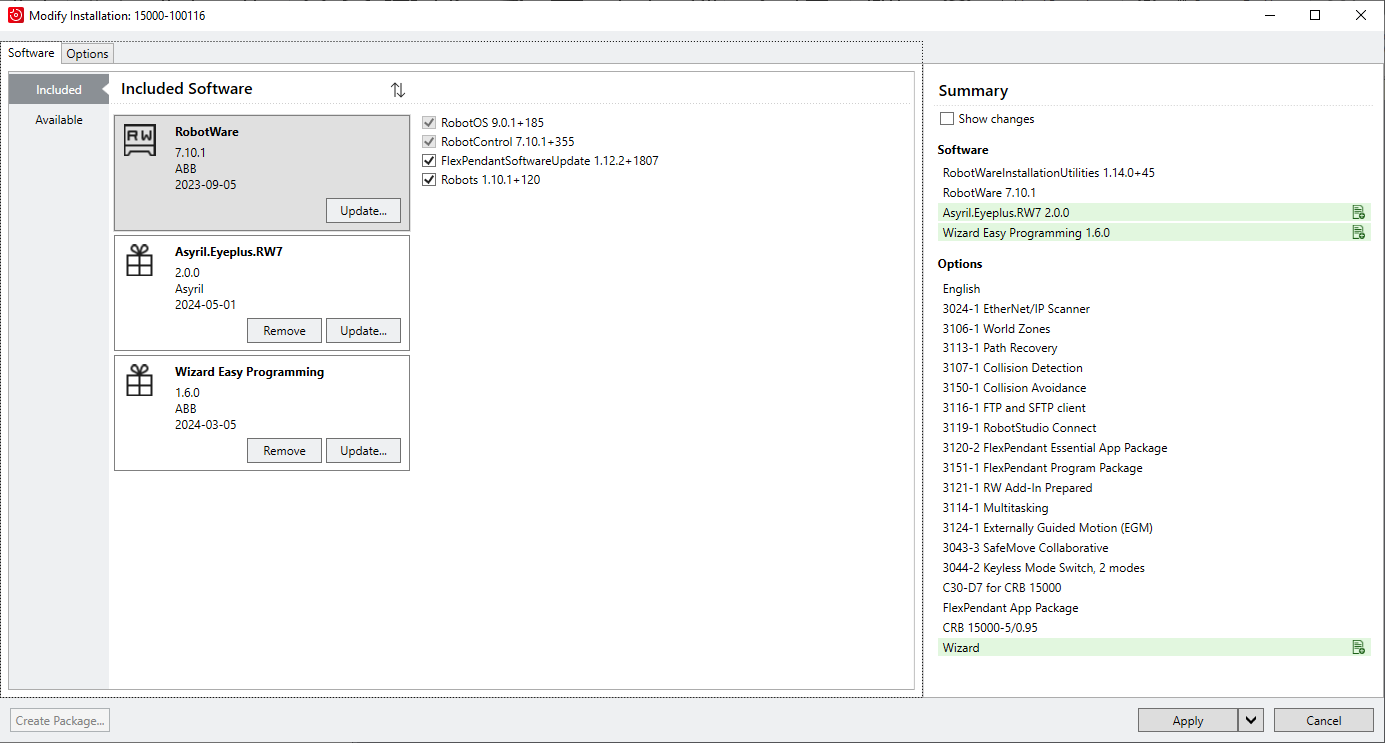1385x743 pixels.
Task: Select the Included side tab
Action: pyautogui.click(x=59, y=89)
